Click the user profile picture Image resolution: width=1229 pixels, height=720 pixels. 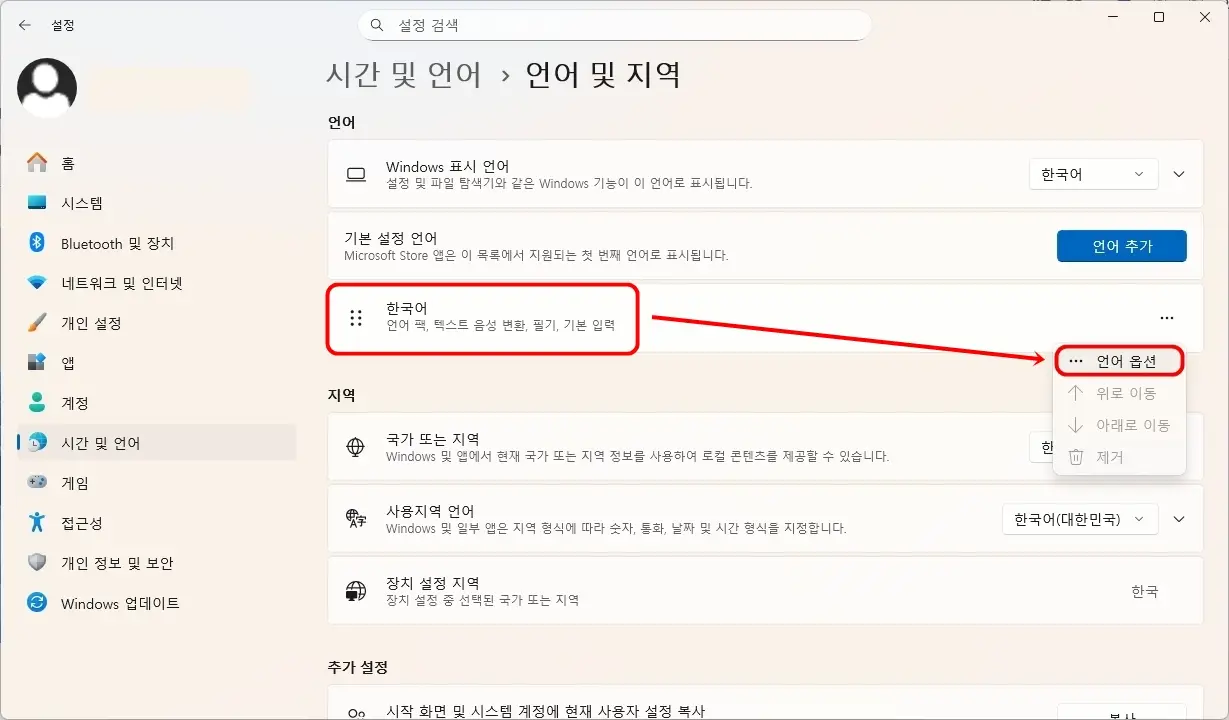(46, 88)
